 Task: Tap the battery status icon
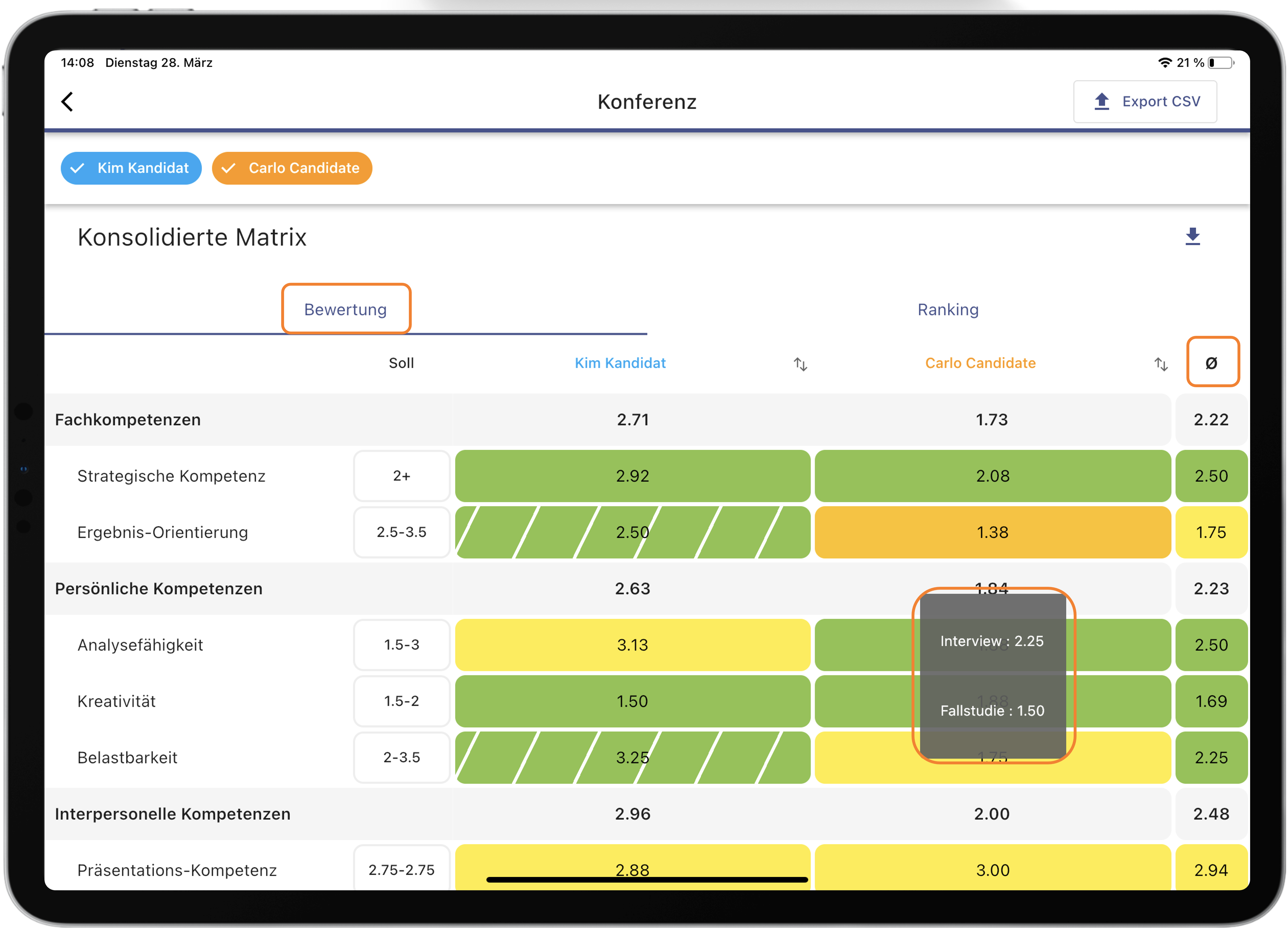tap(1220, 63)
